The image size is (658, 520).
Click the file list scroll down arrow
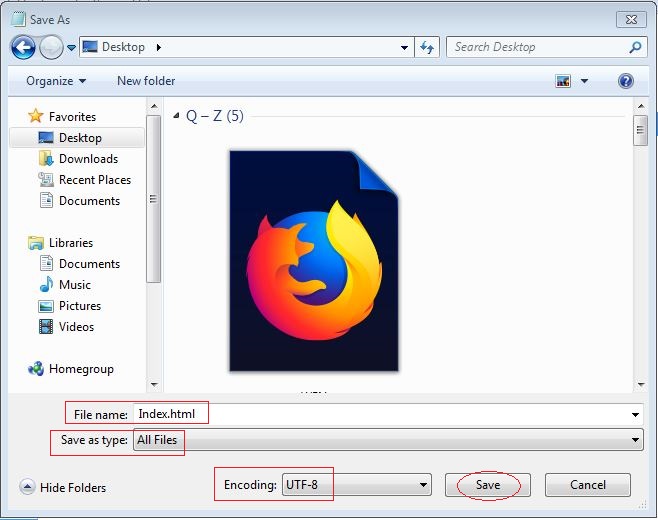point(641,384)
